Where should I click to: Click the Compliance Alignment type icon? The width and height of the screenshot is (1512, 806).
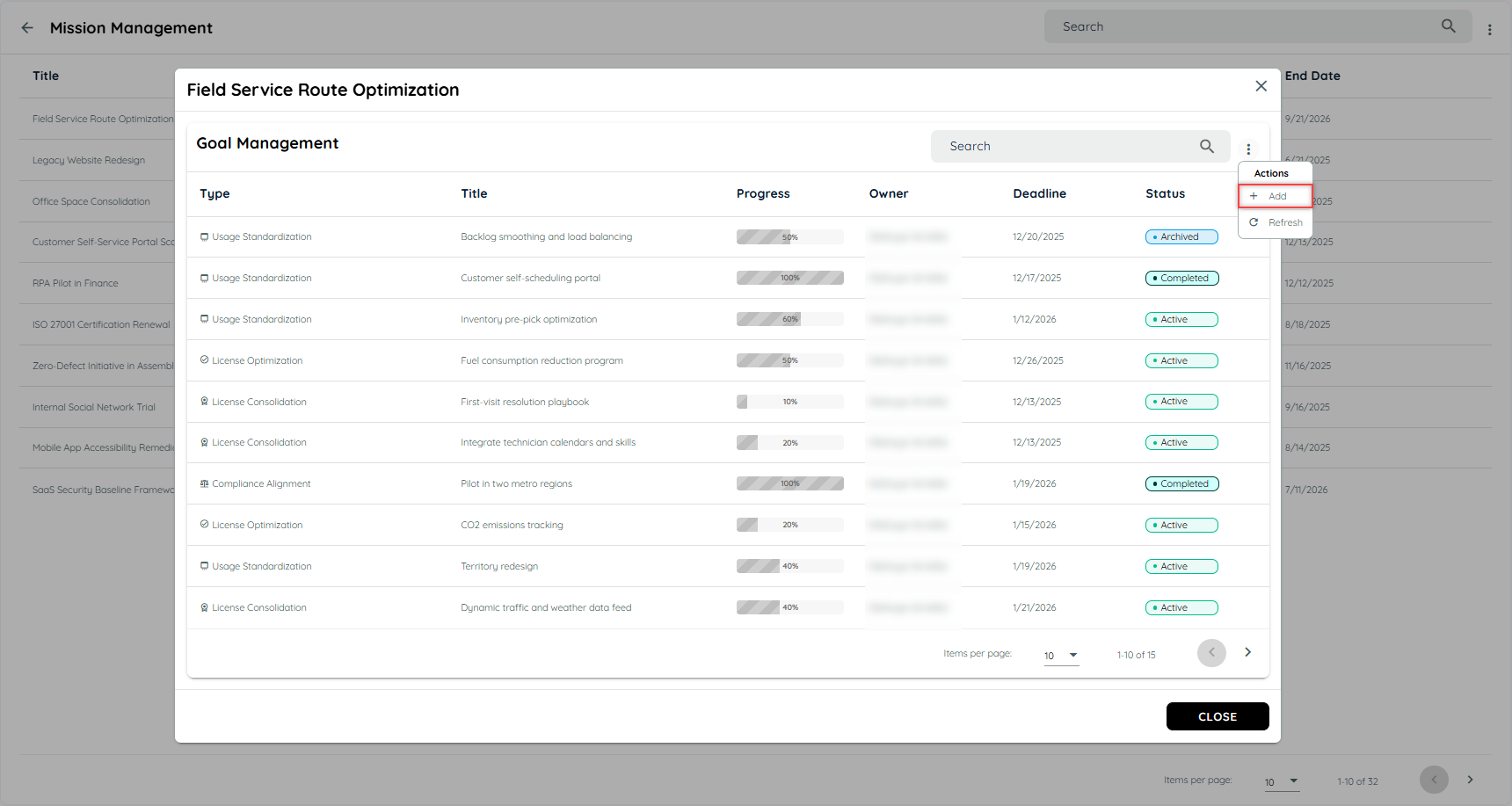tap(204, 483)
